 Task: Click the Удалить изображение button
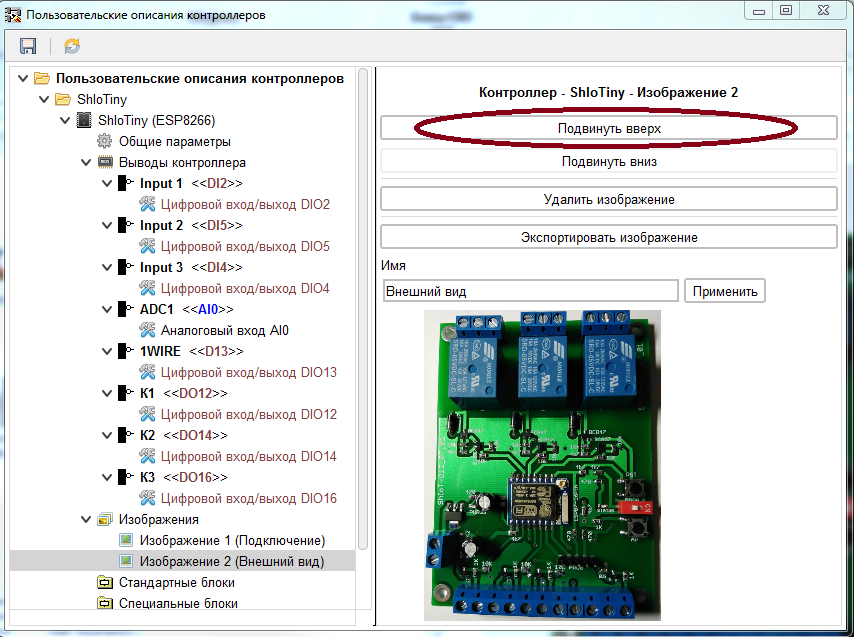pos(608,199)
